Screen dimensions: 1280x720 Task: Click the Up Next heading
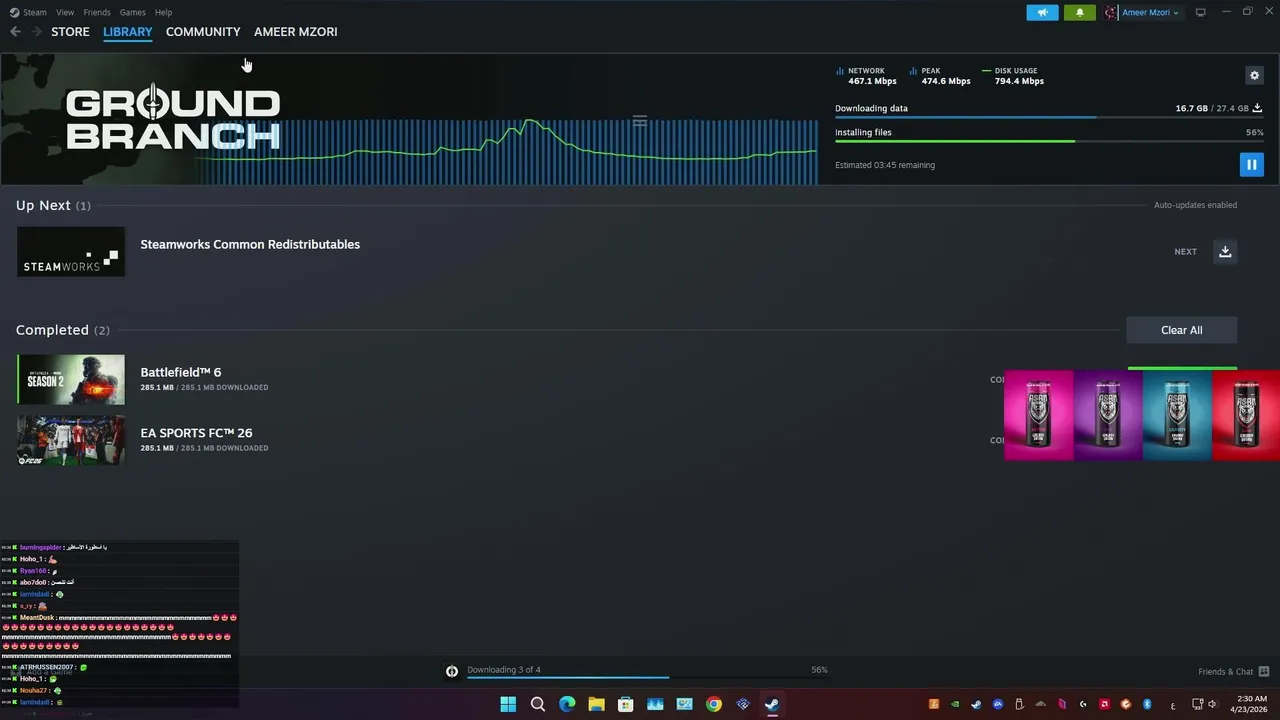pyautogui.click(x=53, y=205)
